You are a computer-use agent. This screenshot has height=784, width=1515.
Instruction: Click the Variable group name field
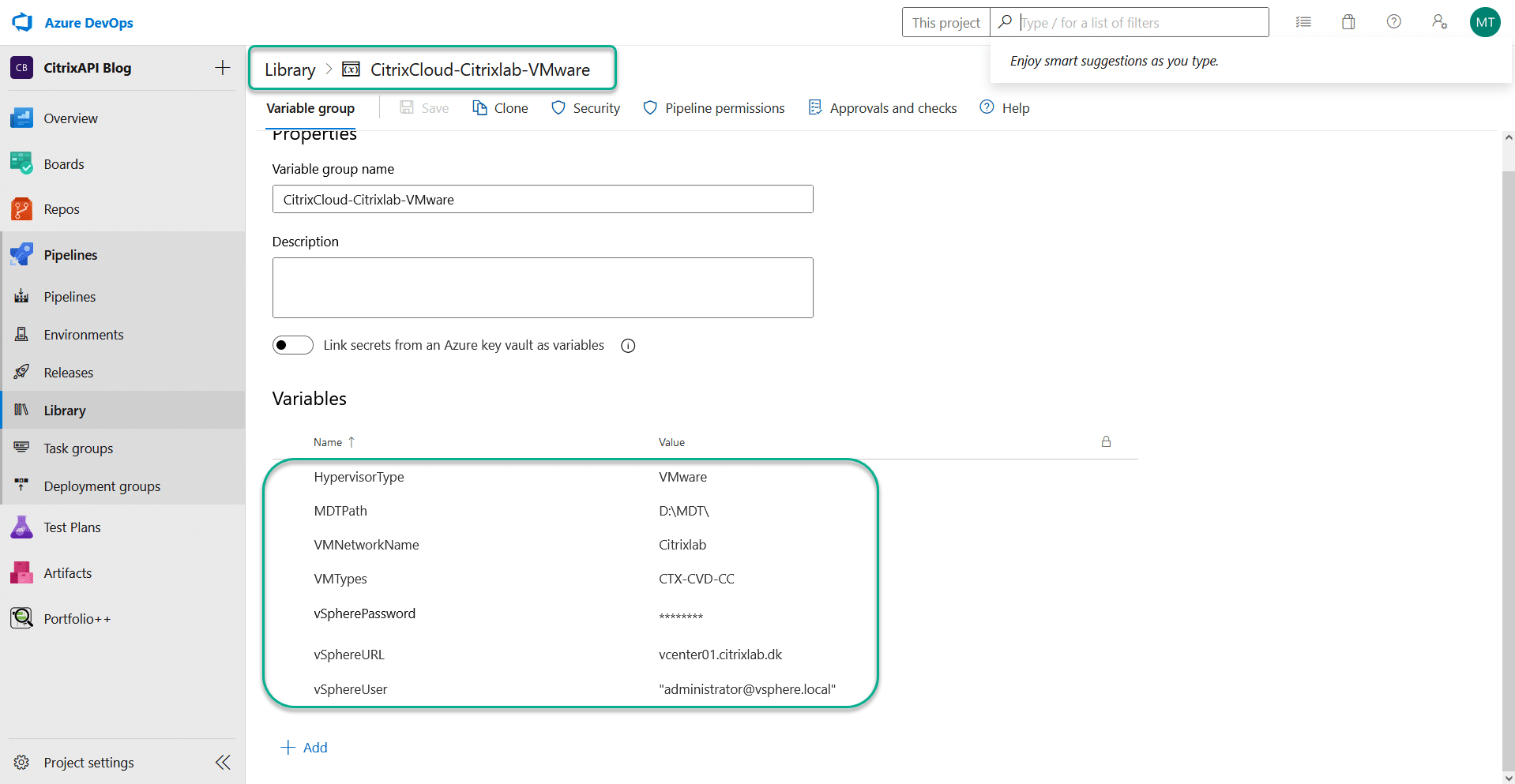543,199
